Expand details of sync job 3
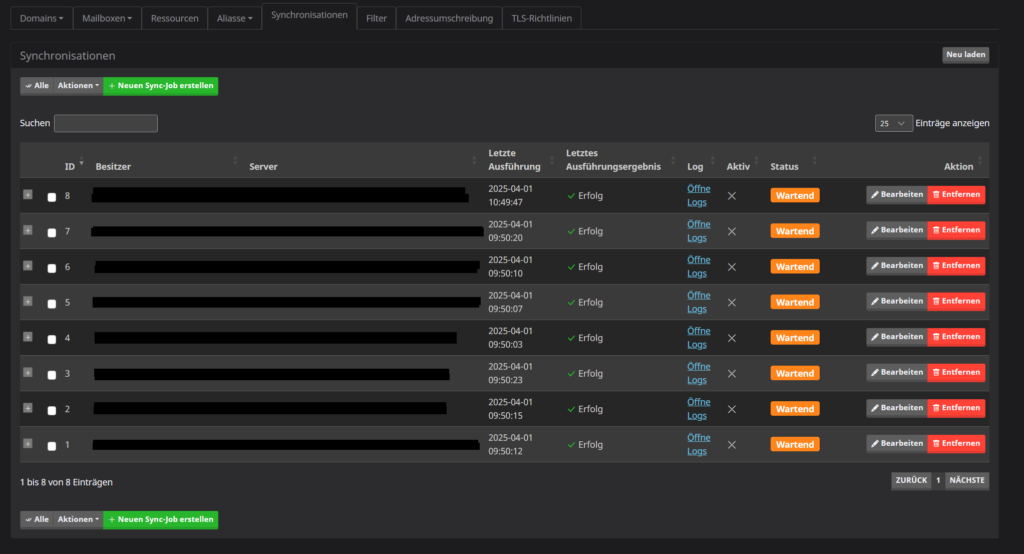 (27, 372)
